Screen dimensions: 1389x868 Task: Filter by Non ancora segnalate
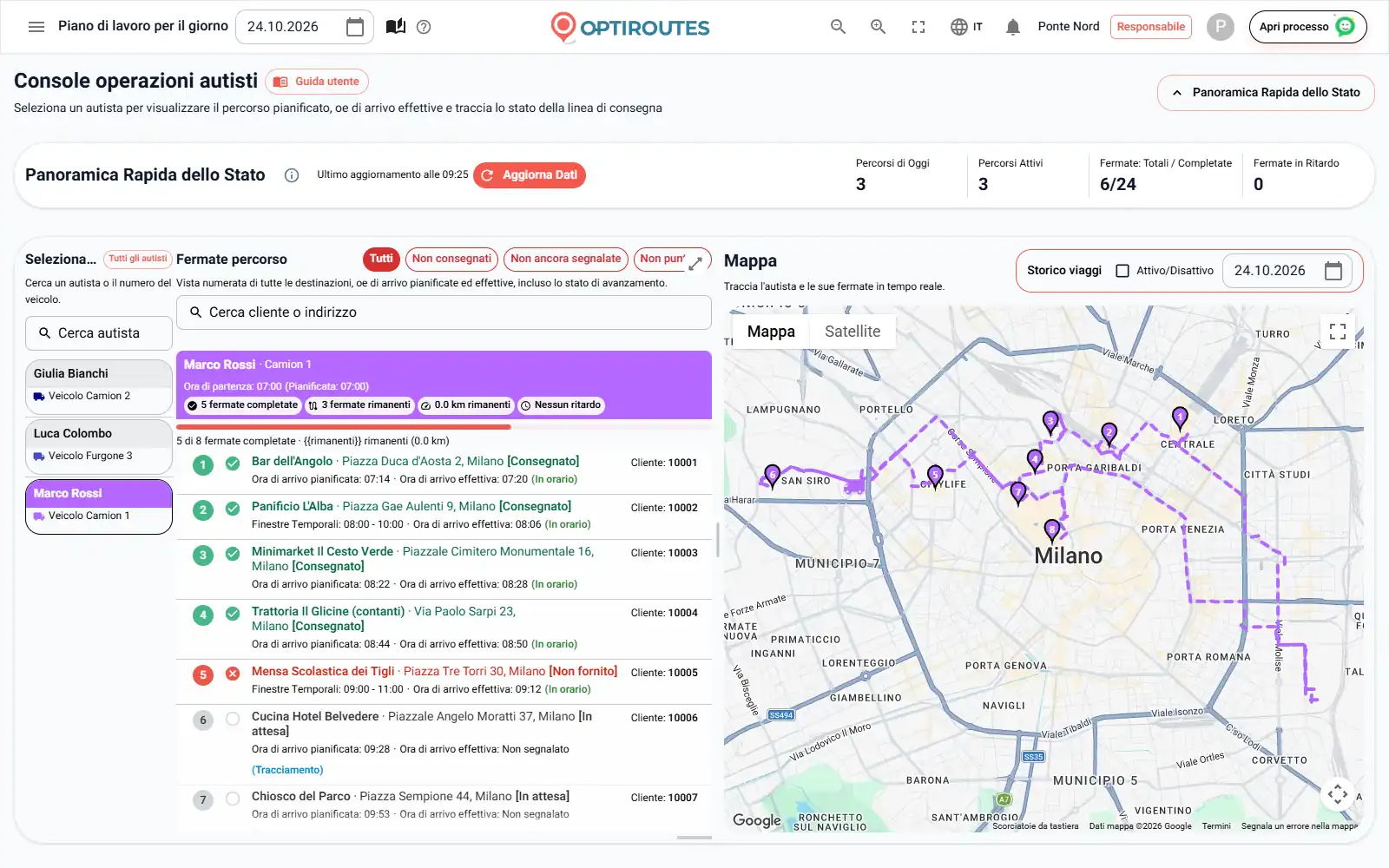coord(566,259)
